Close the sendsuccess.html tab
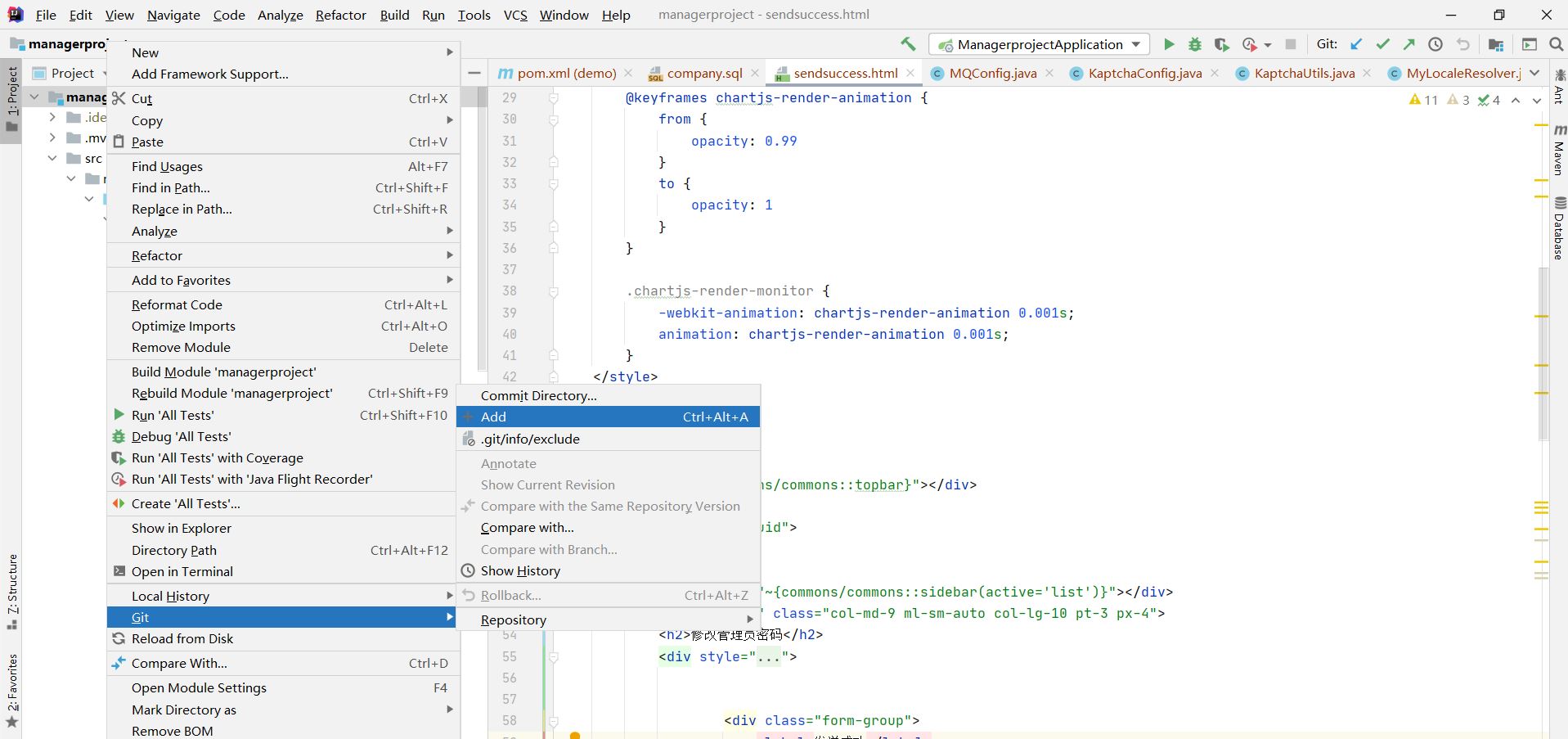The image size is (1568, 739). tap(910, 74)
